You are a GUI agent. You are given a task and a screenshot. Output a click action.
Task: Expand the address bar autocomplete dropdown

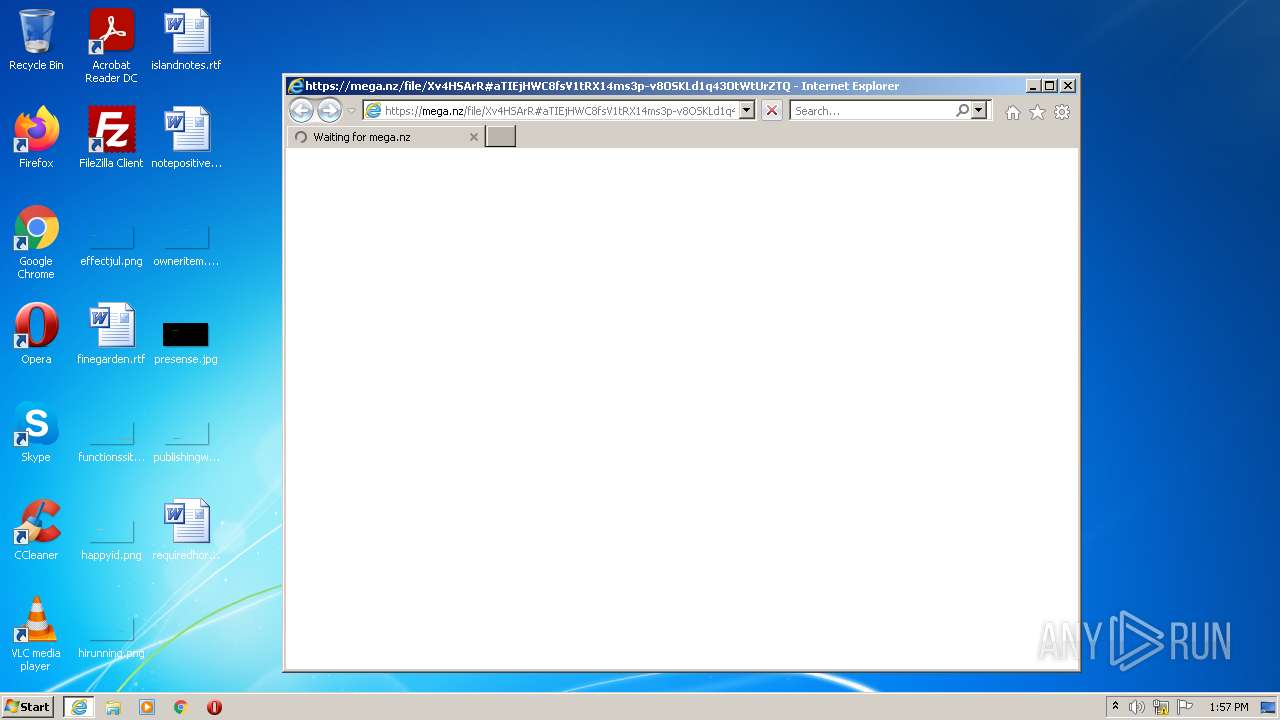click(747, 111)
